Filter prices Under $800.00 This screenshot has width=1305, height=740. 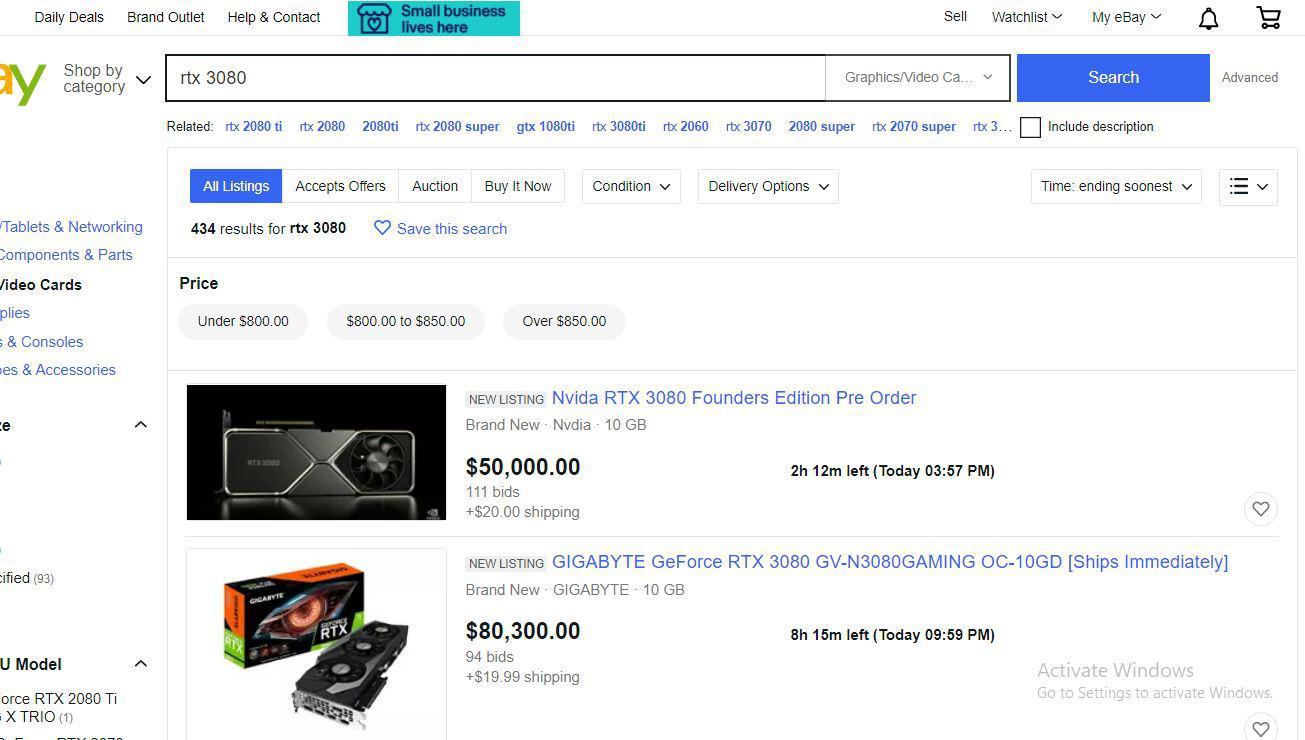(242, 321)
